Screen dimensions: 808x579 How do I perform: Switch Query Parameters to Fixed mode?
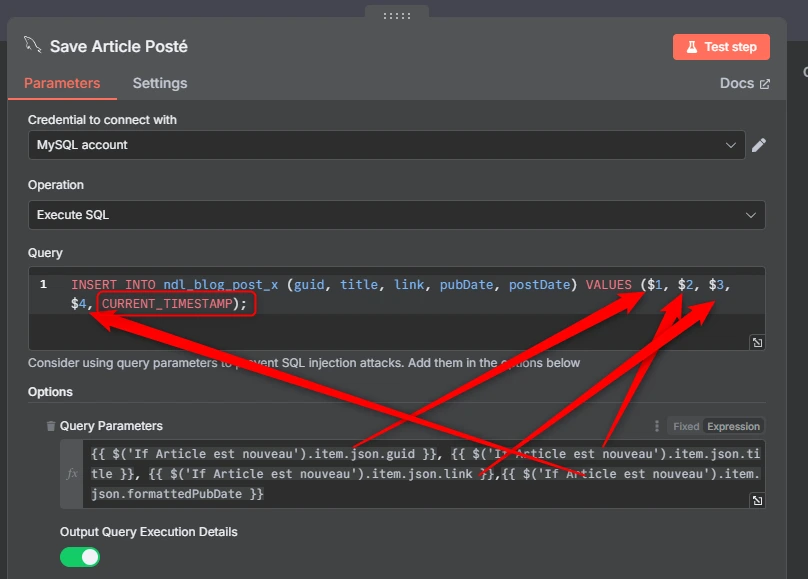coord(686,426)
